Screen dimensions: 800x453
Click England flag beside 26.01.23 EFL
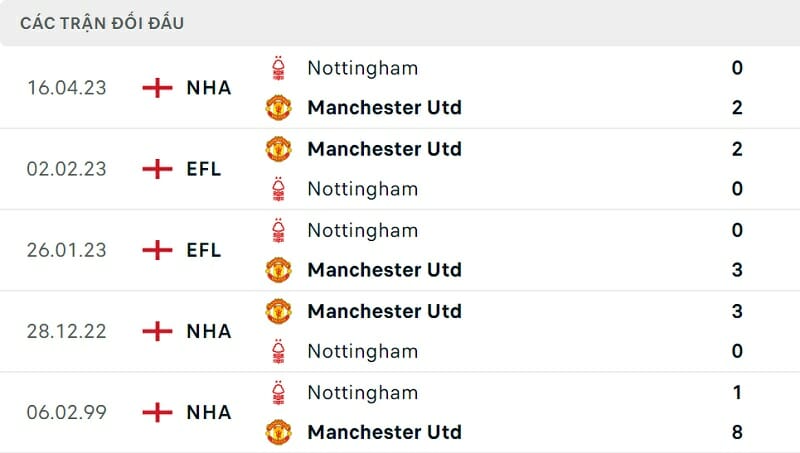[x=157, y=250]
